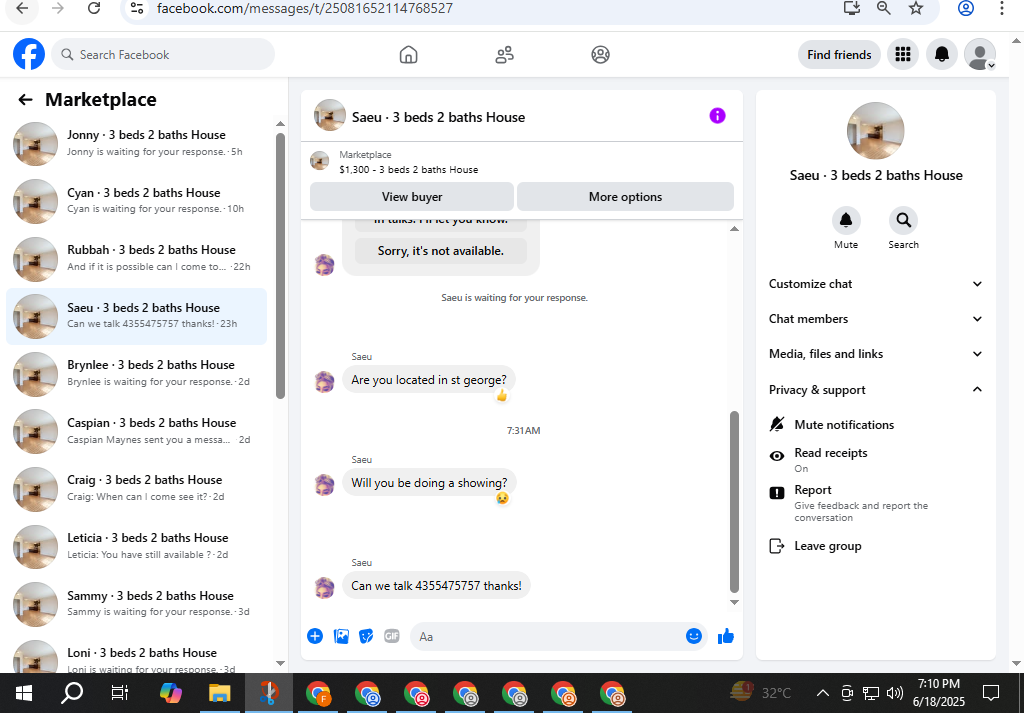The width and height of the screenshot is (1024, 713).
Task: Open the Home feed icon
Action: pyautogui.click(x=408, y=55)
